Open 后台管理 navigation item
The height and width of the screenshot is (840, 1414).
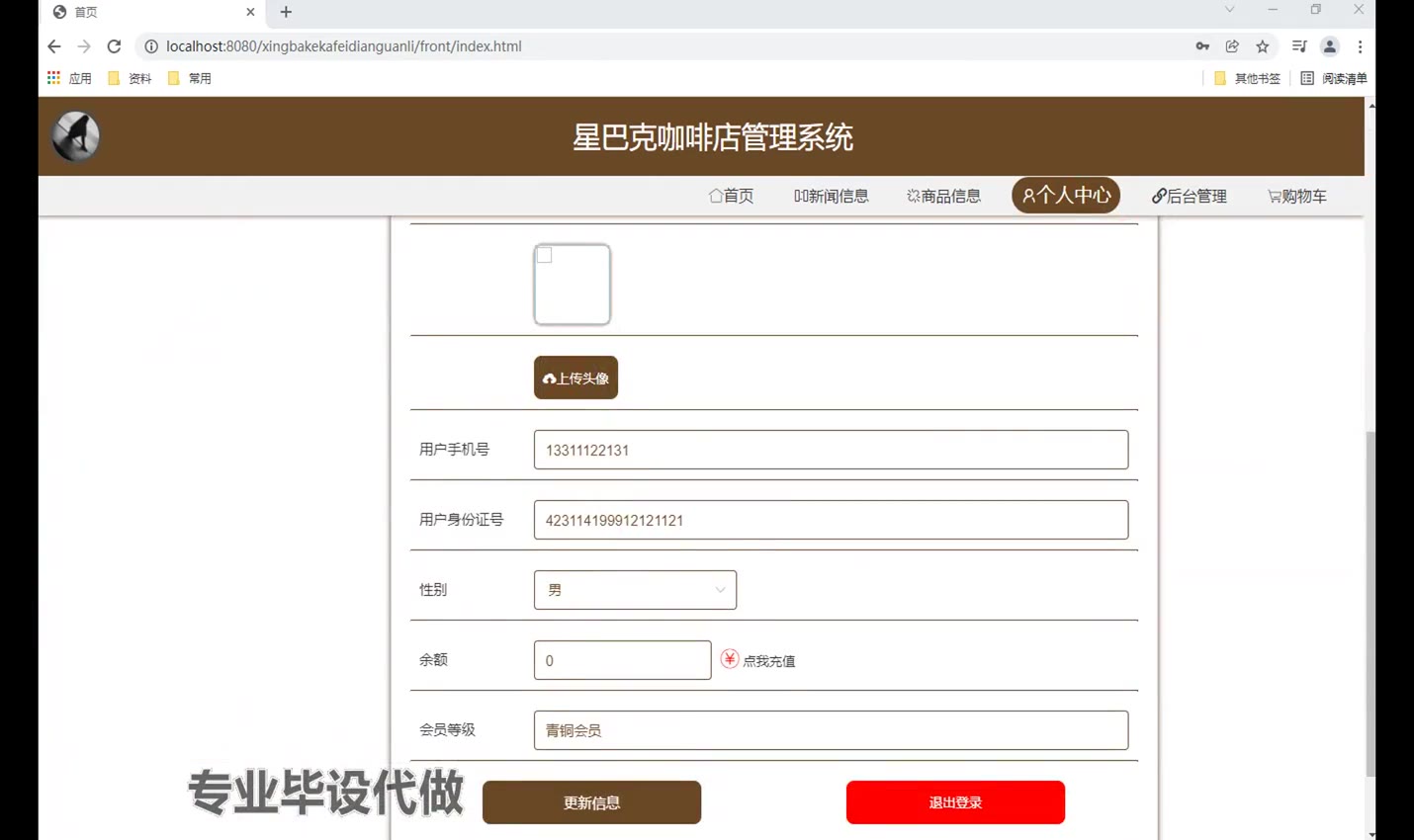click(x=1190, y=196)
